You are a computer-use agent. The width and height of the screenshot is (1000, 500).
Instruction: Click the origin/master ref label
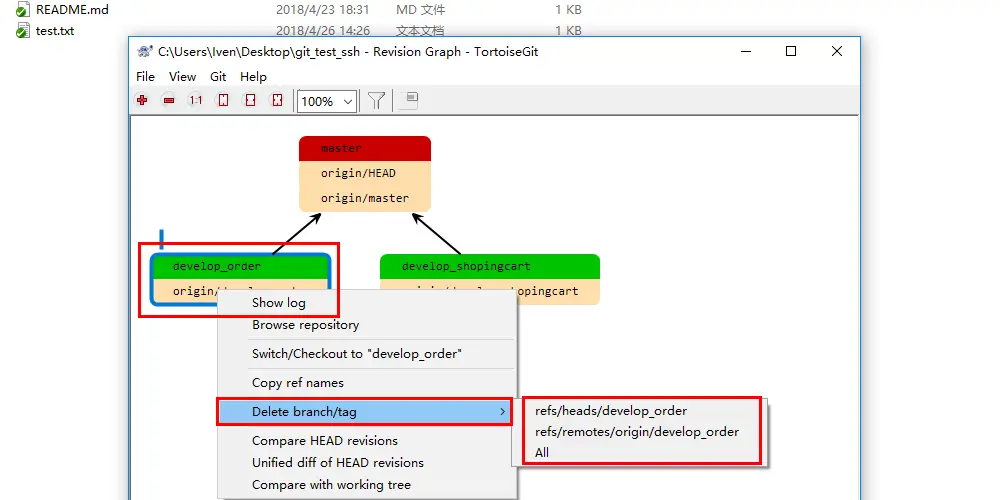[365, 198]
